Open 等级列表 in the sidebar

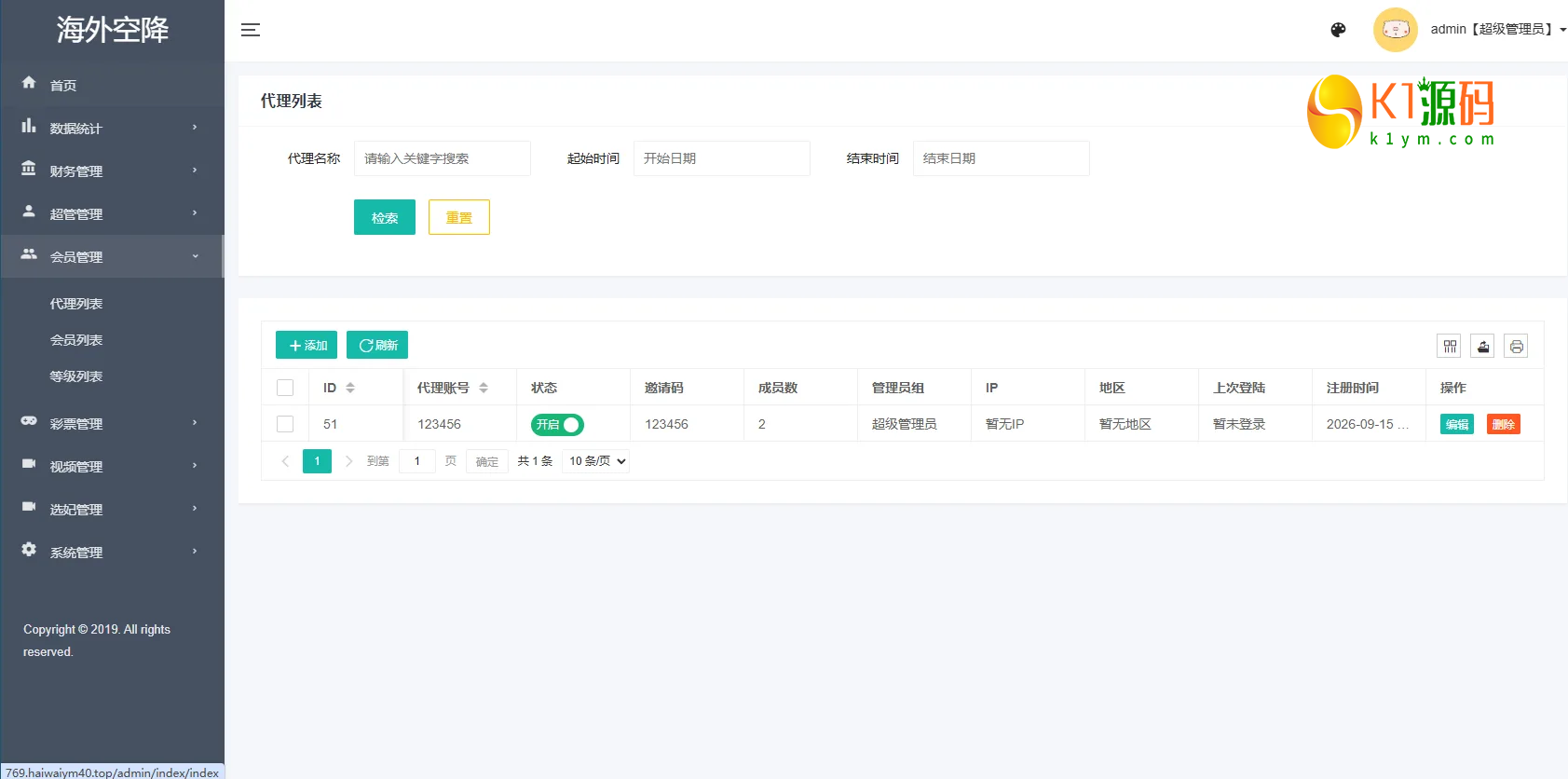[76, 376]
